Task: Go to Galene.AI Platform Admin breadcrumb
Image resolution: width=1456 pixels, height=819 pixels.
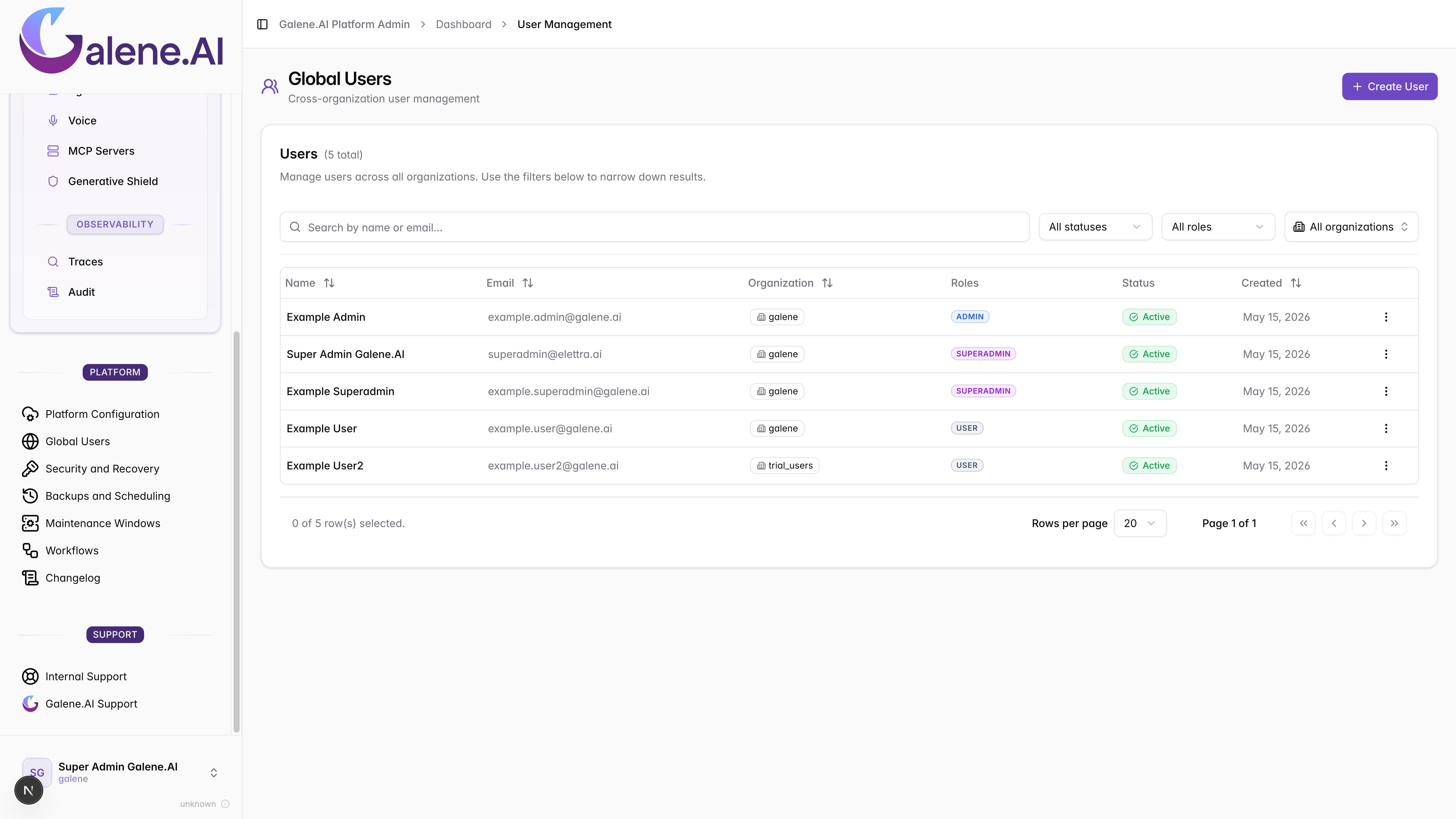Action: pos(344,24)
